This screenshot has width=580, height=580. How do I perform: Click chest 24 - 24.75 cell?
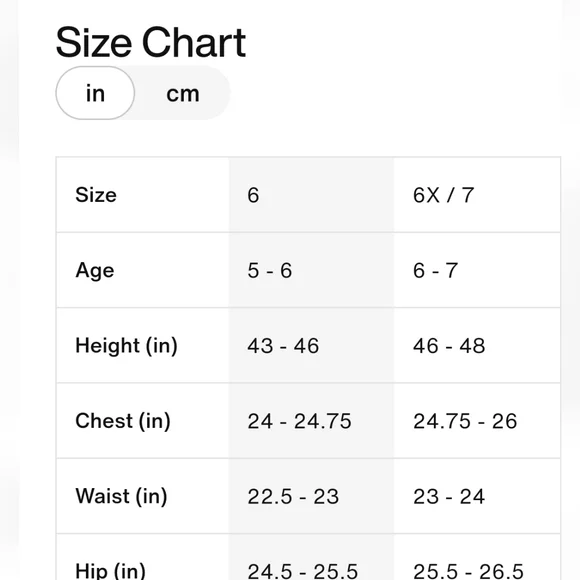311,421
